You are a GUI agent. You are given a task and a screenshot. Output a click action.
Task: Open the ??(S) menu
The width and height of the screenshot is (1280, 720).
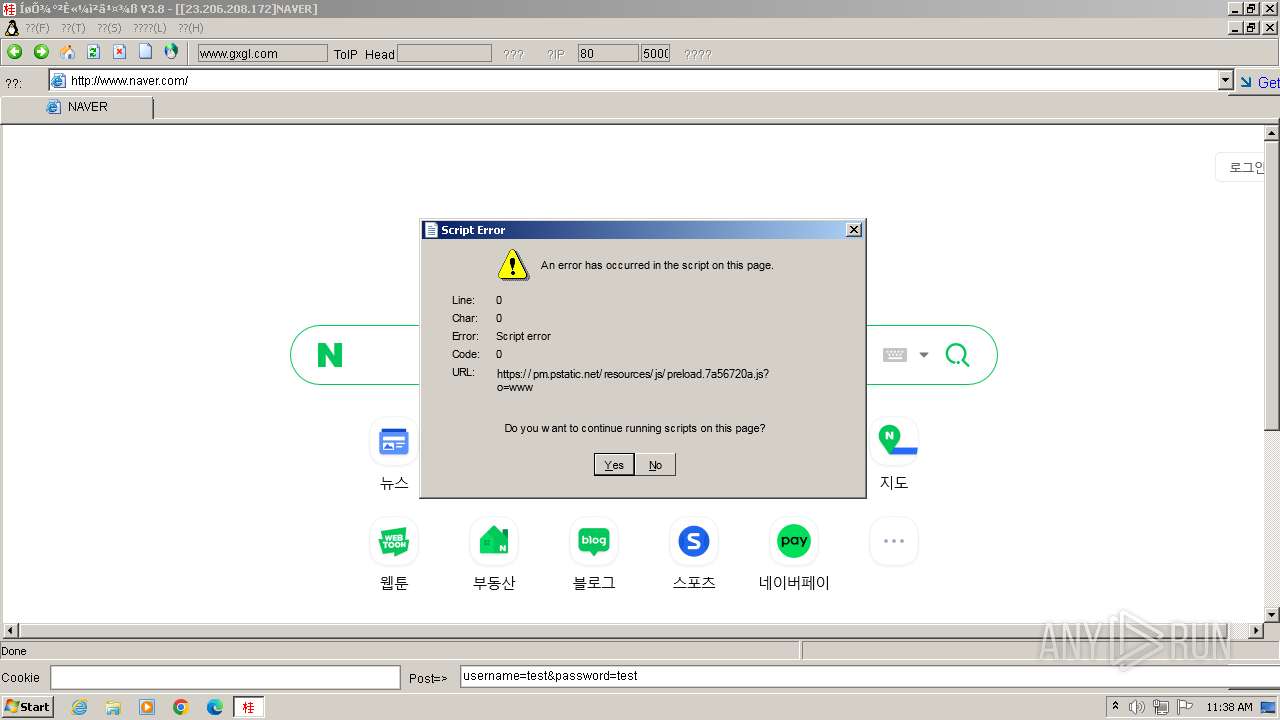pyautogui.click(x=109, y=28)
